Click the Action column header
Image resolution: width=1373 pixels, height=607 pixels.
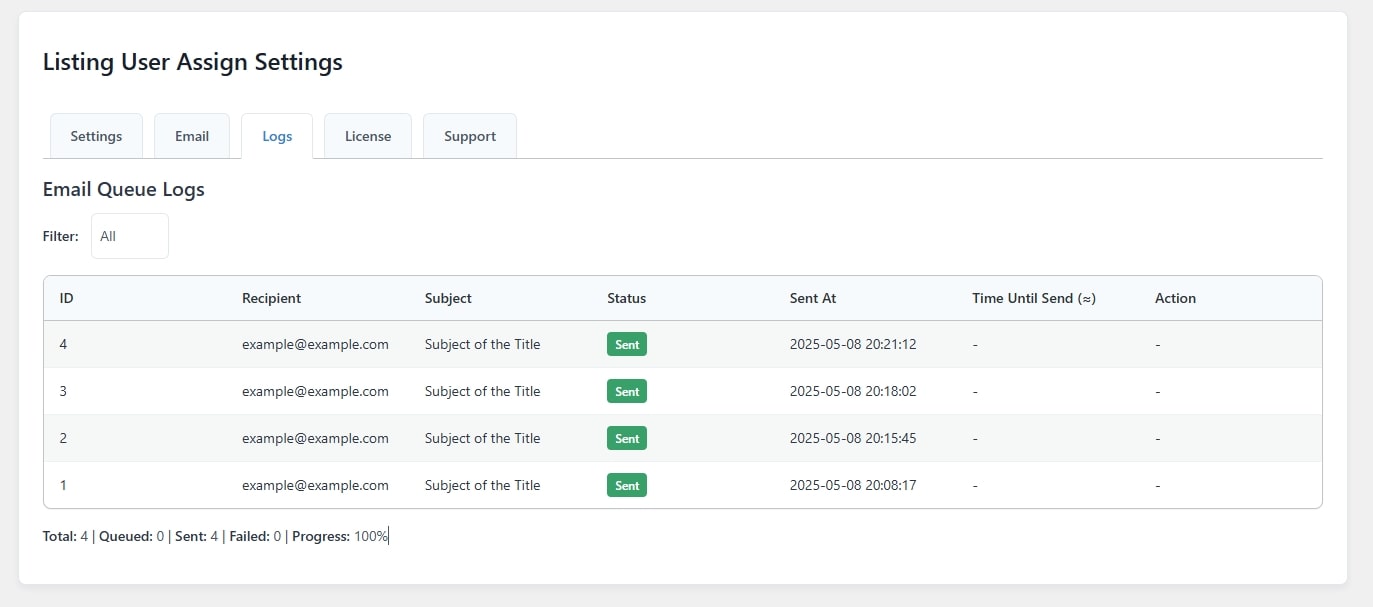pyautogui.click(x=1175, y=298)
